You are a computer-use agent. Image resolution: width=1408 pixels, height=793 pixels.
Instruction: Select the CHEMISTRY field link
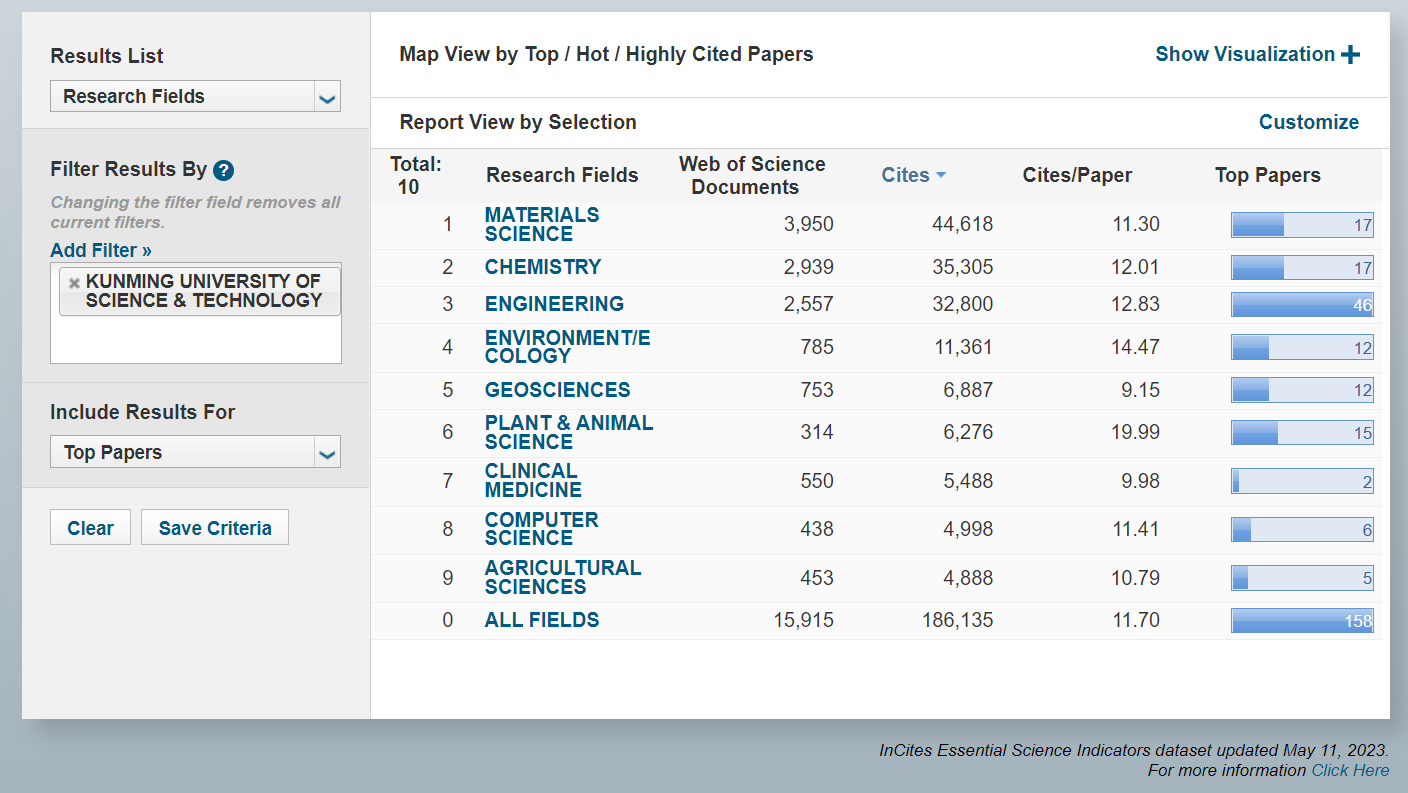[543, 267]
